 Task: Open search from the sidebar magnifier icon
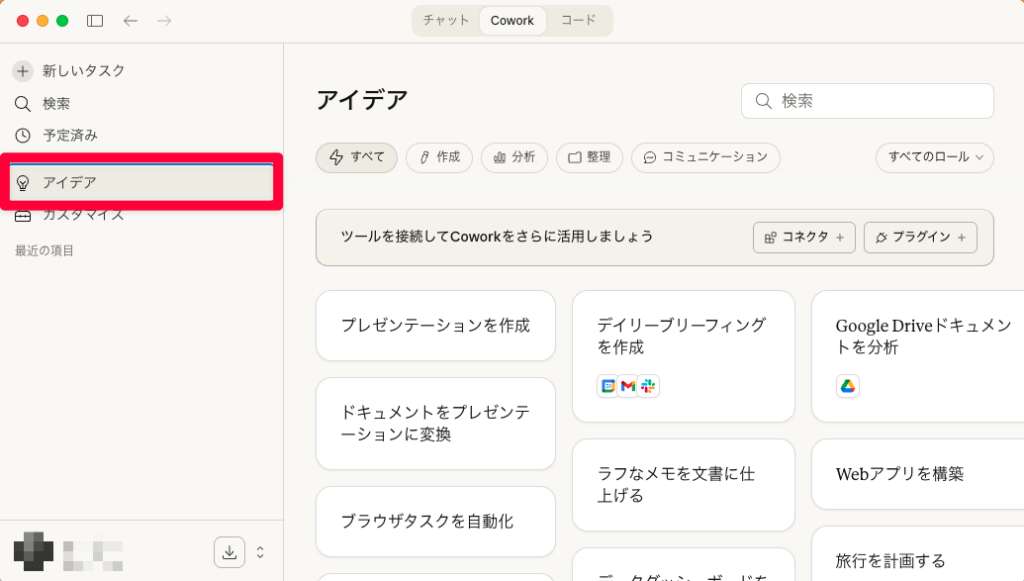click(x=22, y=103)
